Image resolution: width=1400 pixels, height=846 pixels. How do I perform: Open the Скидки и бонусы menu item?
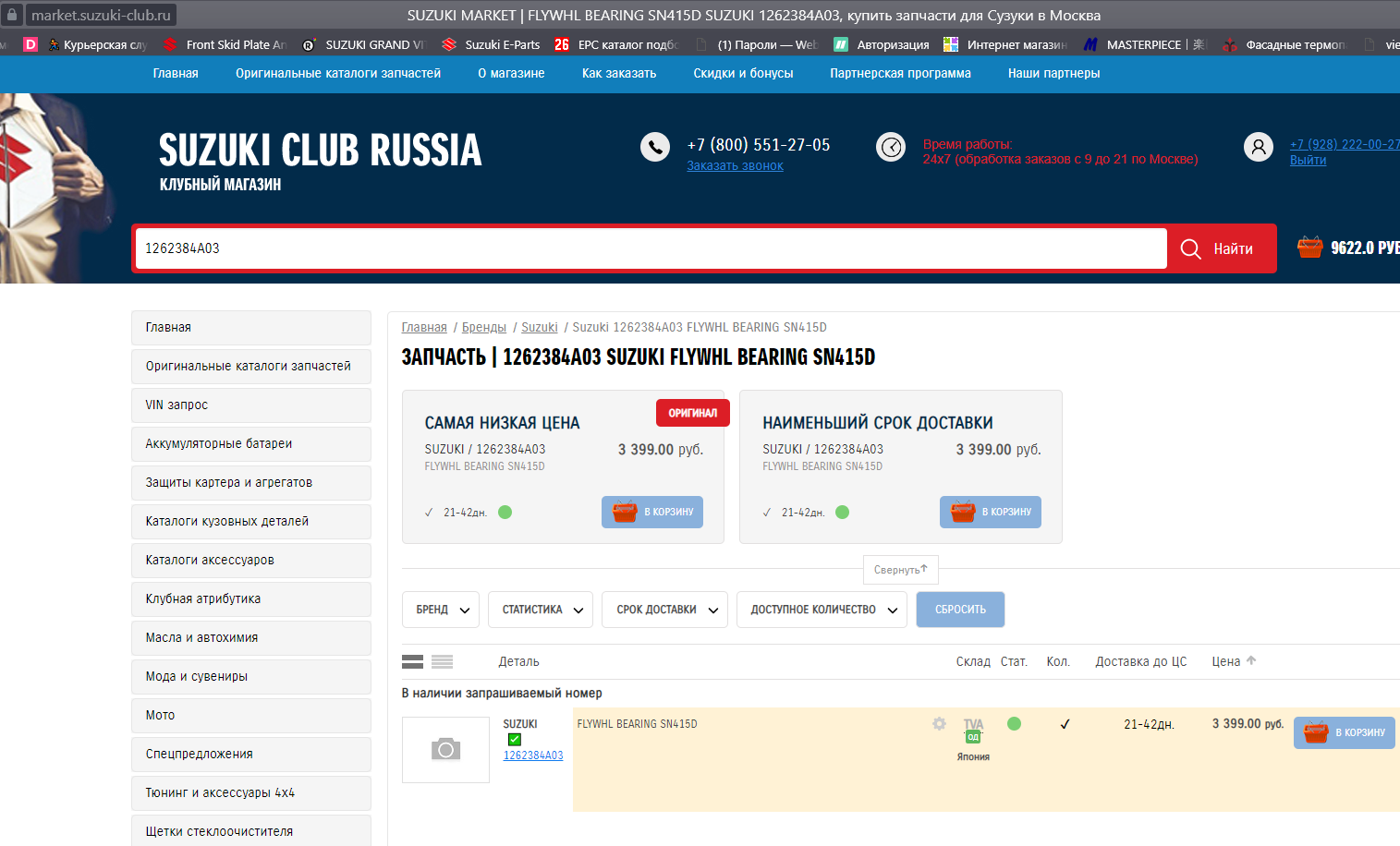pyautogui.click(x=743, y=73)
